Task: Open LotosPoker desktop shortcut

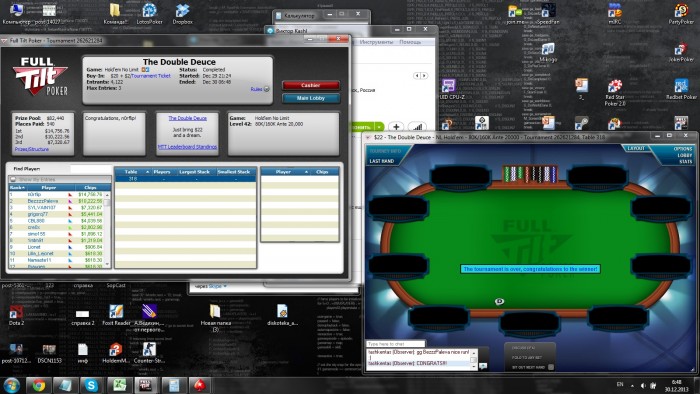Action: 149,13
